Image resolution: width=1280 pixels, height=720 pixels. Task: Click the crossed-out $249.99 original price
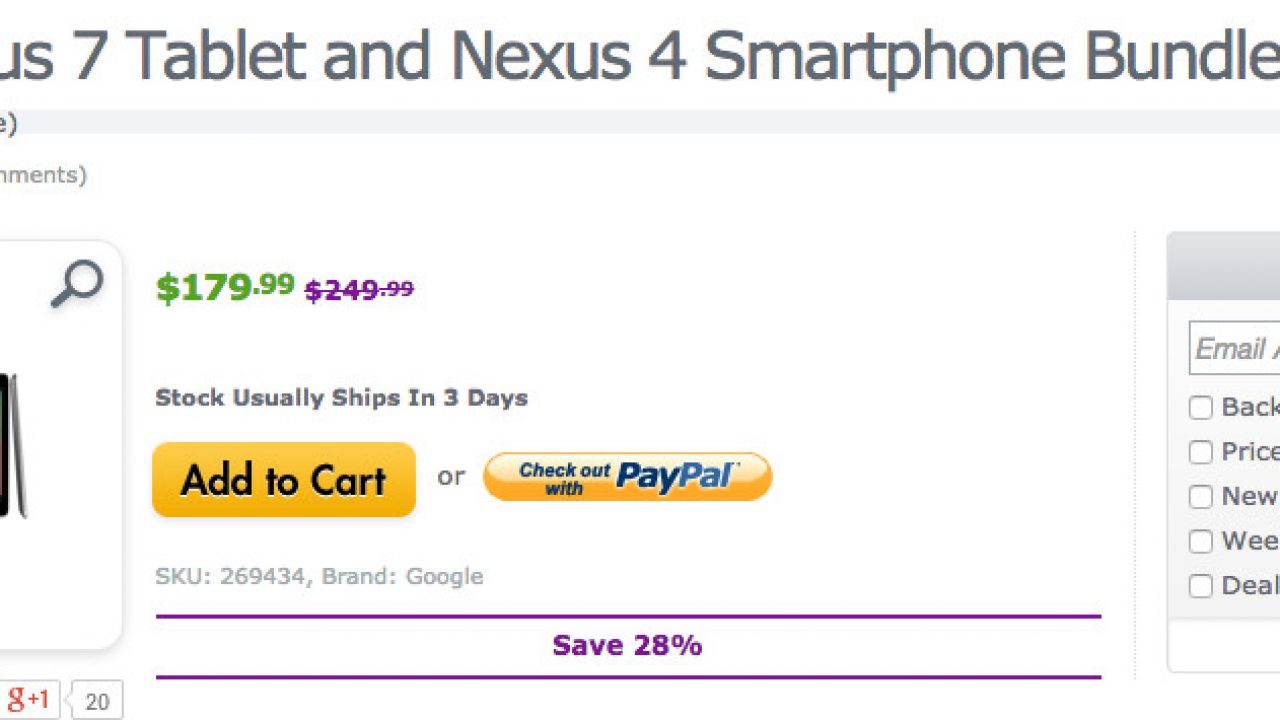[x=359, y=290]
